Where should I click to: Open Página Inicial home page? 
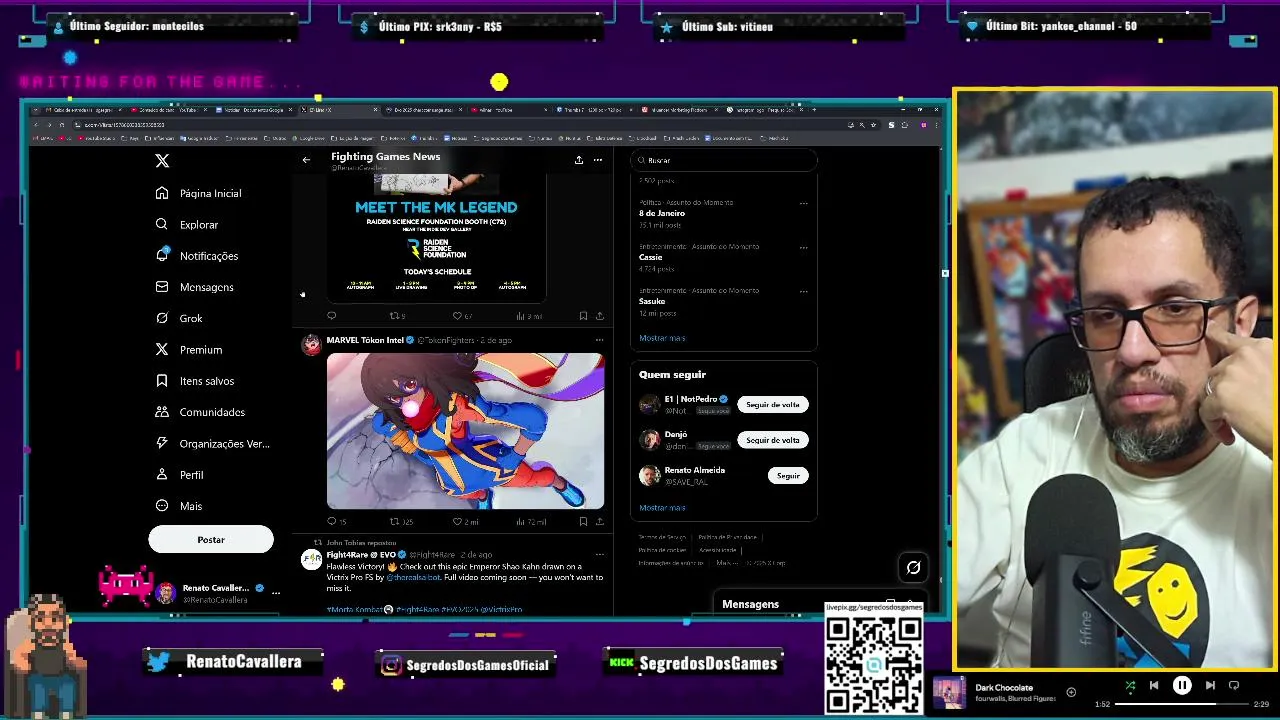click(199, 193)
